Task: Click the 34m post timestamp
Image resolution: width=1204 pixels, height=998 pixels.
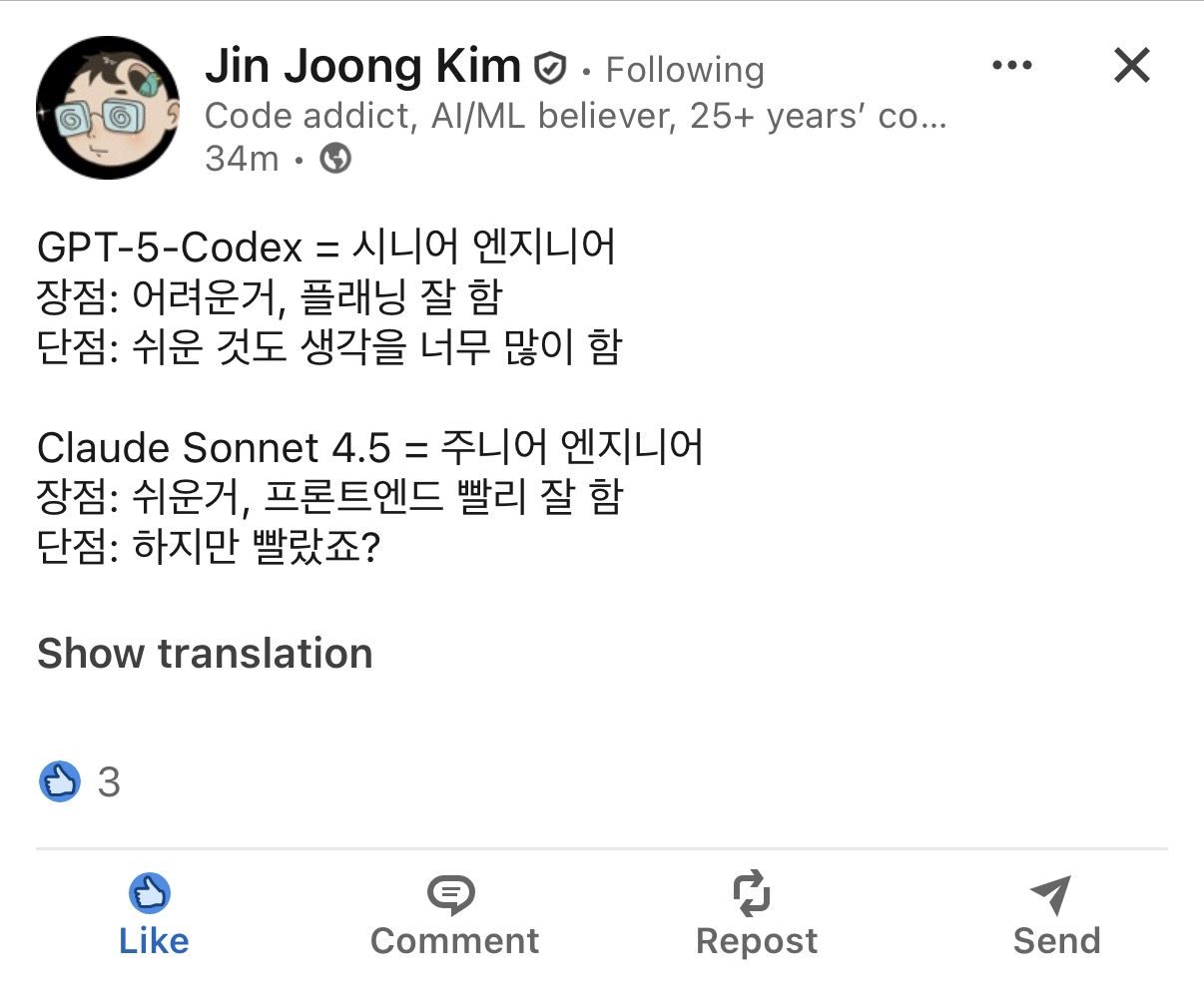Action: click(242, 158)
